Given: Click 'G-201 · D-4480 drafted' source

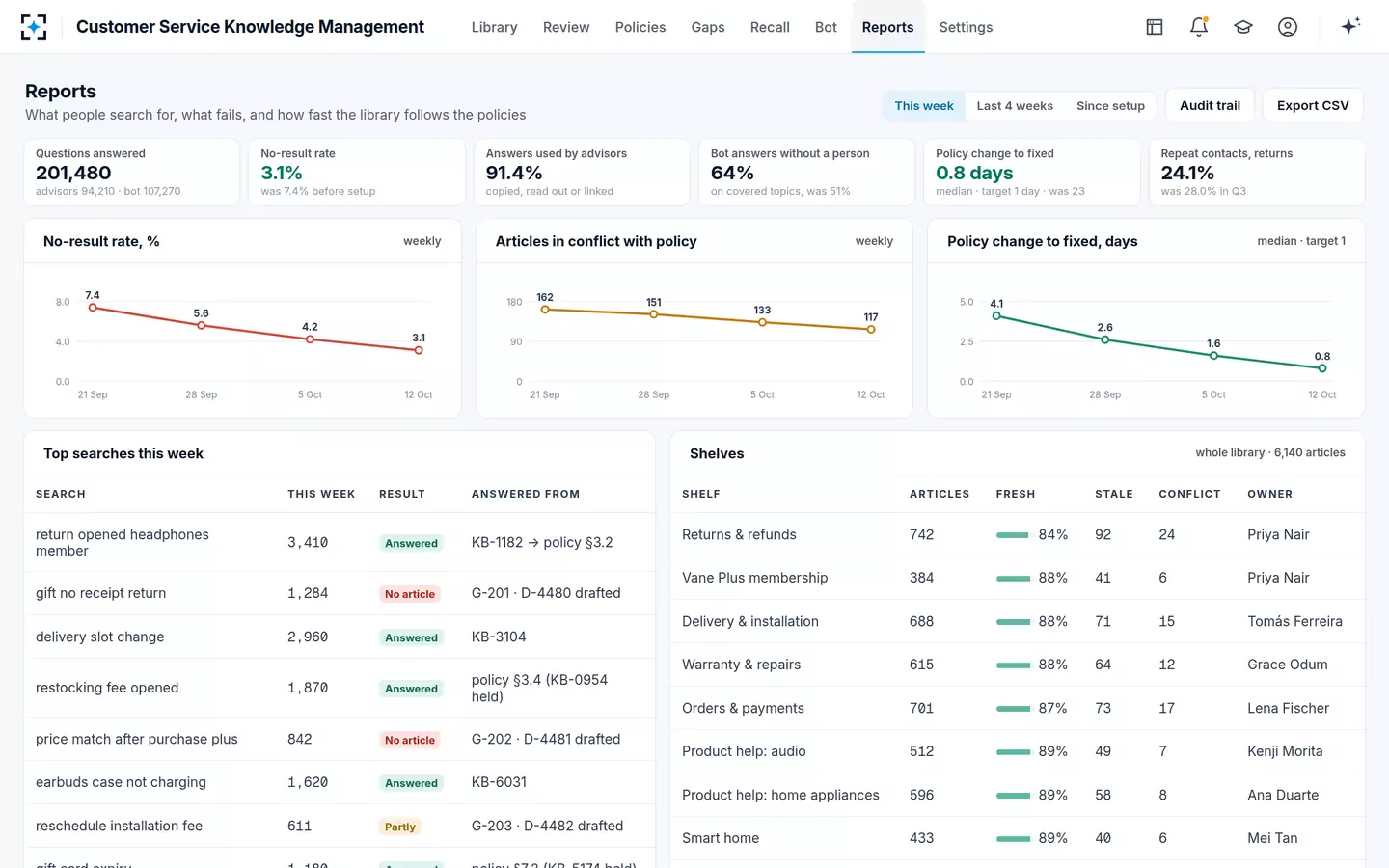Looking at the screenshot, I should point(546,593).
